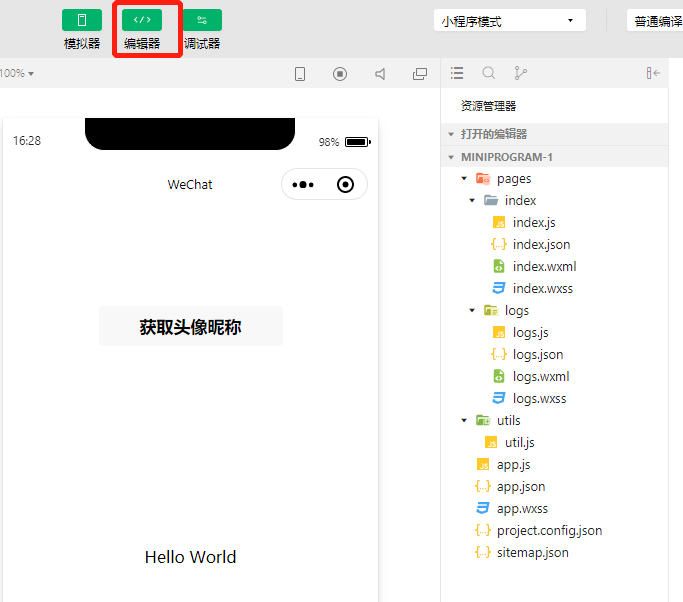The height and width of the screenshot is (602, 683).
Task: Open util.js file
Action: [x=520, y=443]
